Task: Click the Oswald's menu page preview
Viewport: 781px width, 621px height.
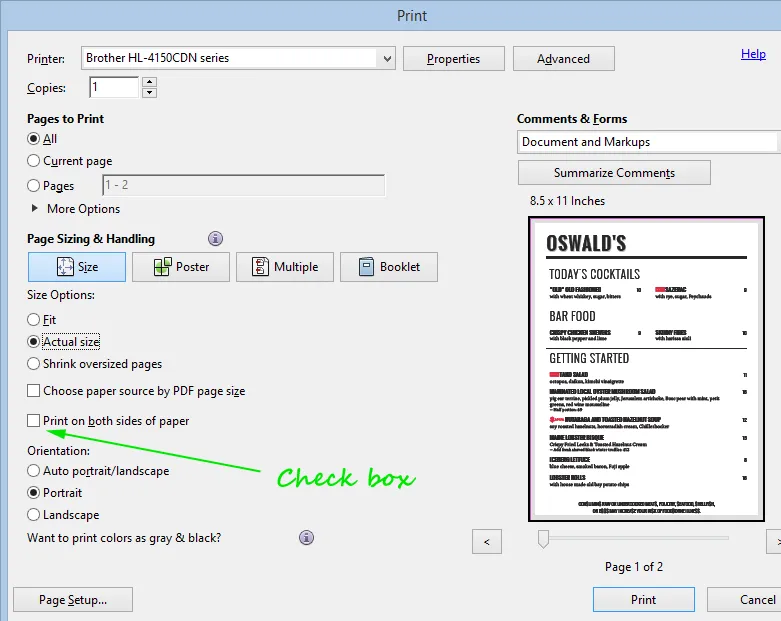Action: [x=646, y=369]
